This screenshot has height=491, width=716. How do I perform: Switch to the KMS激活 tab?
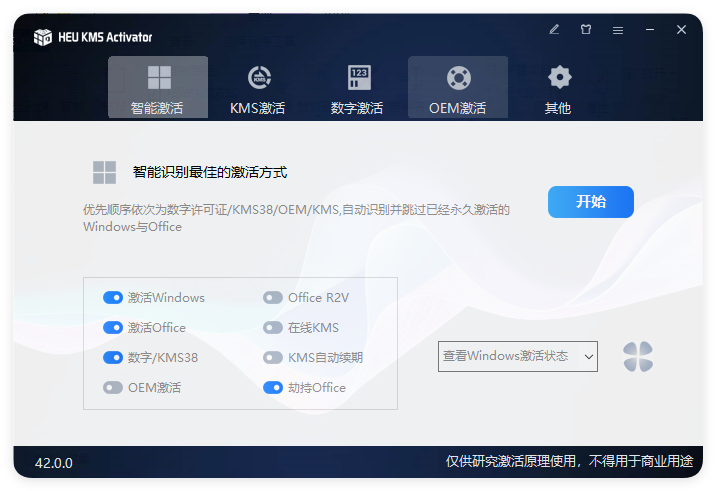pos(258,87)
